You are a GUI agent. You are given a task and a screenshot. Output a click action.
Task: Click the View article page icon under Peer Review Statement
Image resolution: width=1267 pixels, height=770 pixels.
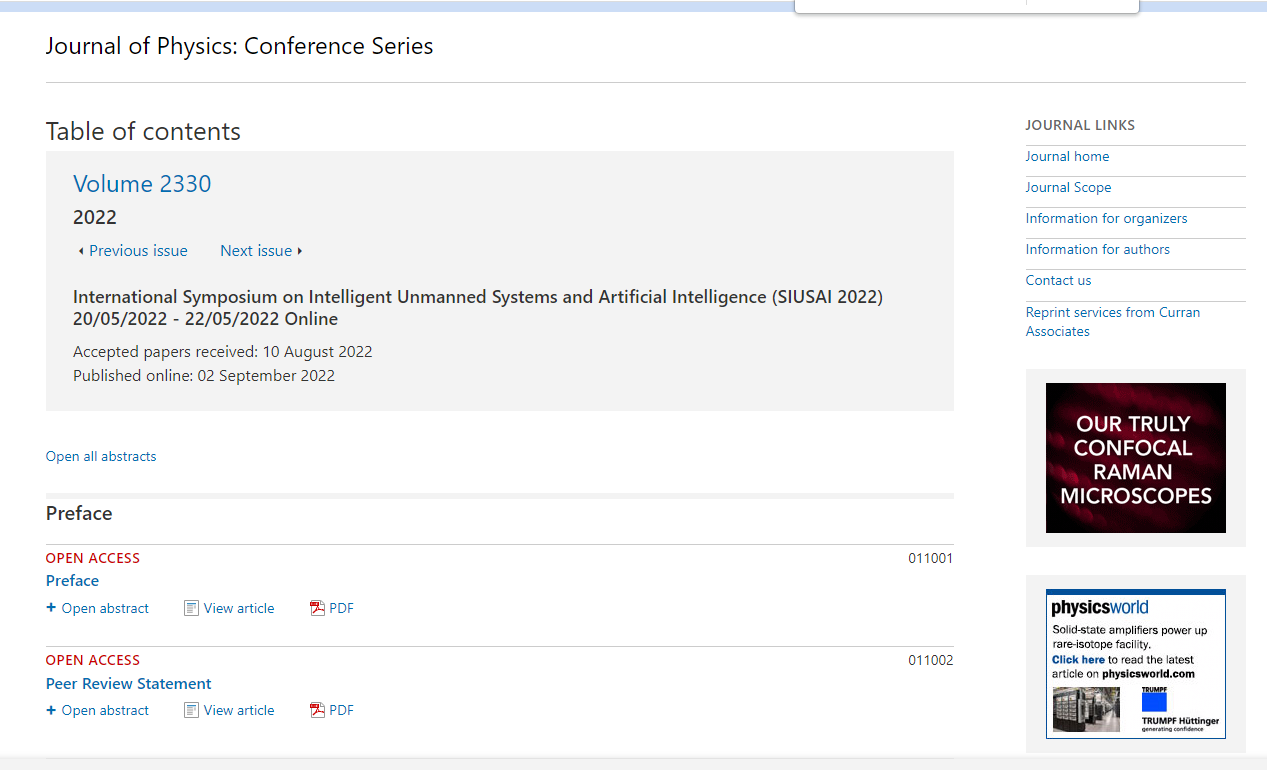pos(191,710)
